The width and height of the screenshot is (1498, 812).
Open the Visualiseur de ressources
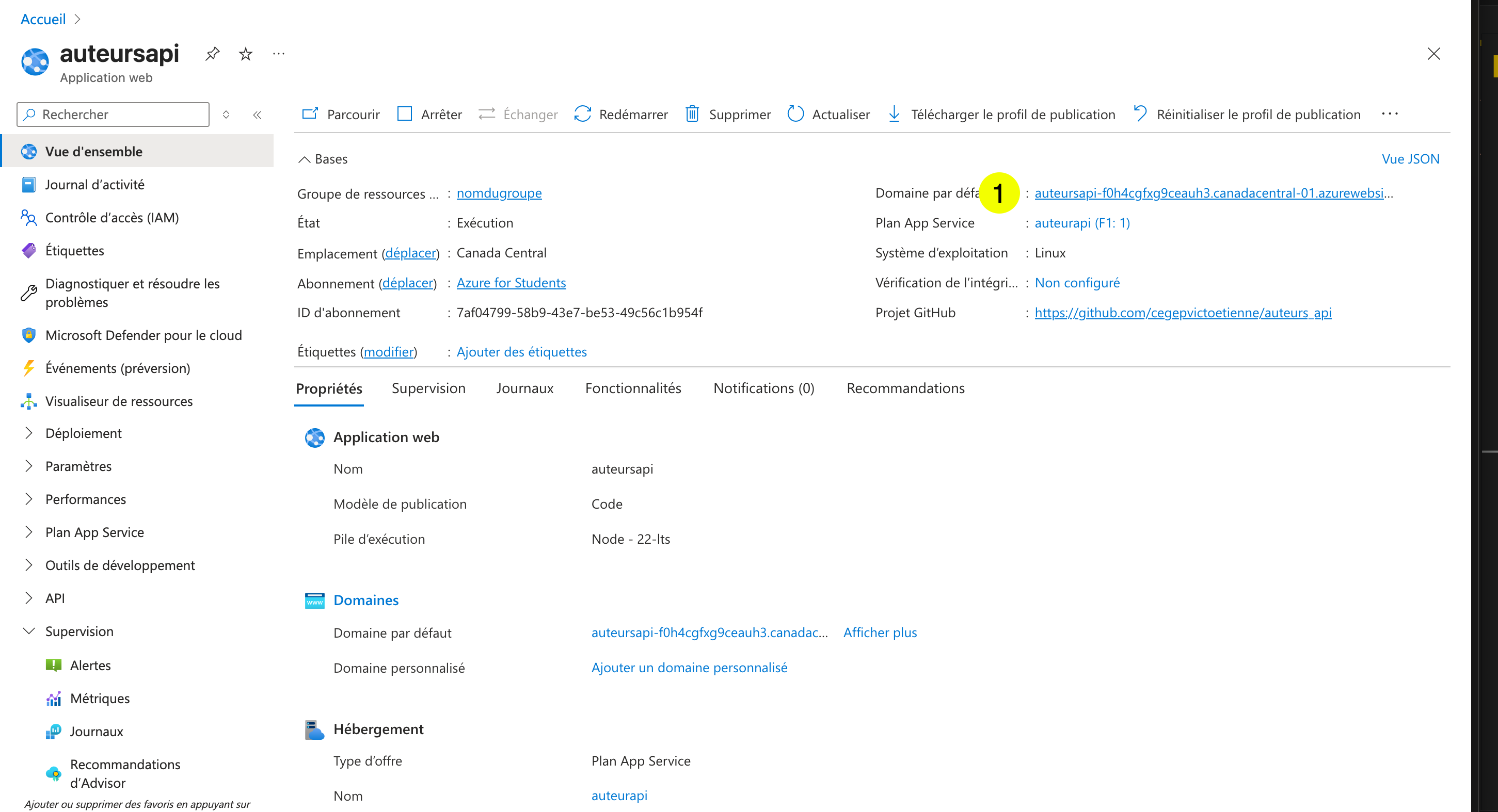click(x=119, y=400)
